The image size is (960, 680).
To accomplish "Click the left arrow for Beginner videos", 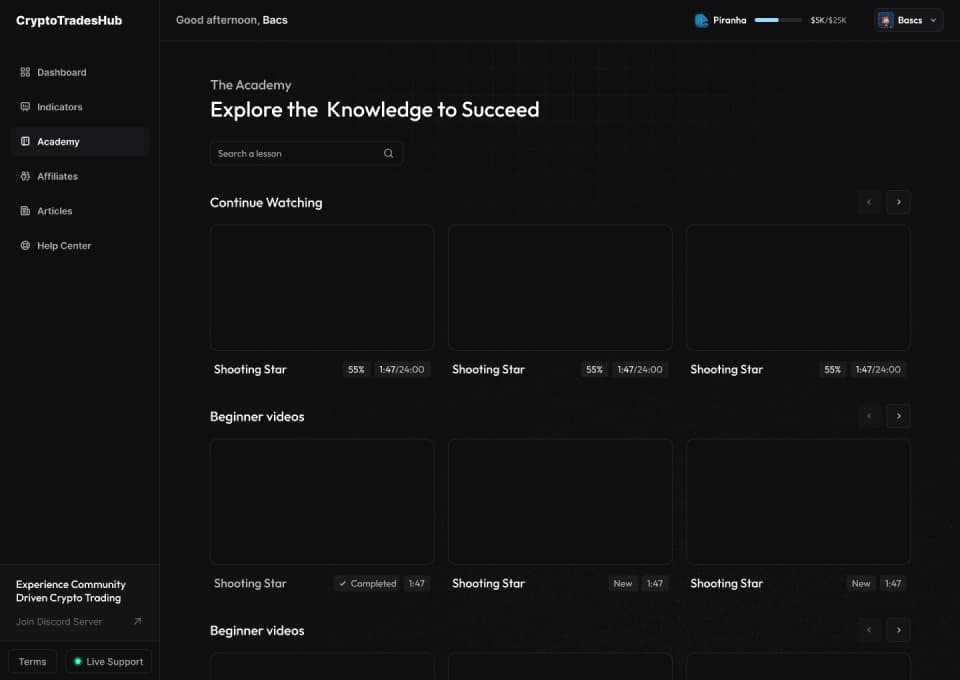I will click(868, 416).
